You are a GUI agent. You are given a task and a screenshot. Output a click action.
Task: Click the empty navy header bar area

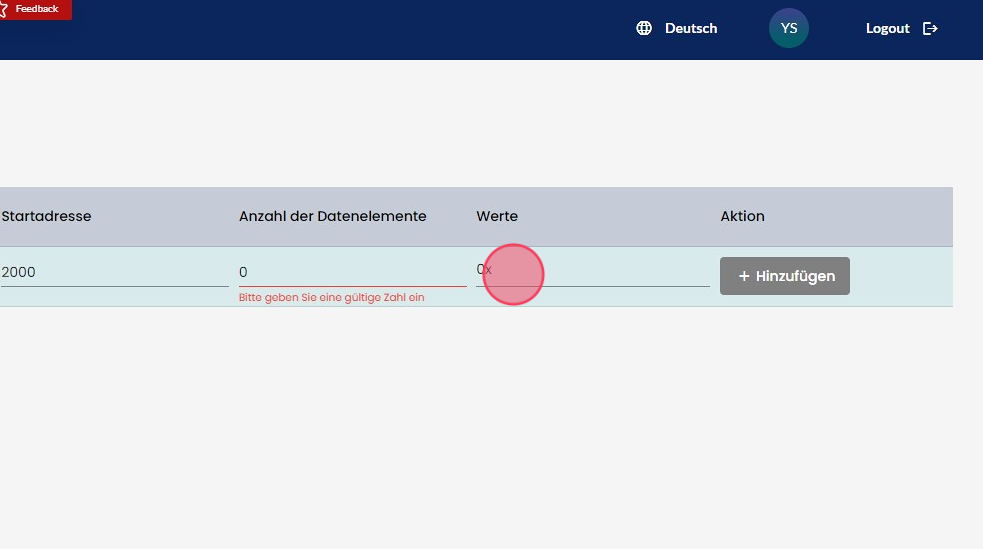tap(350, 28)
